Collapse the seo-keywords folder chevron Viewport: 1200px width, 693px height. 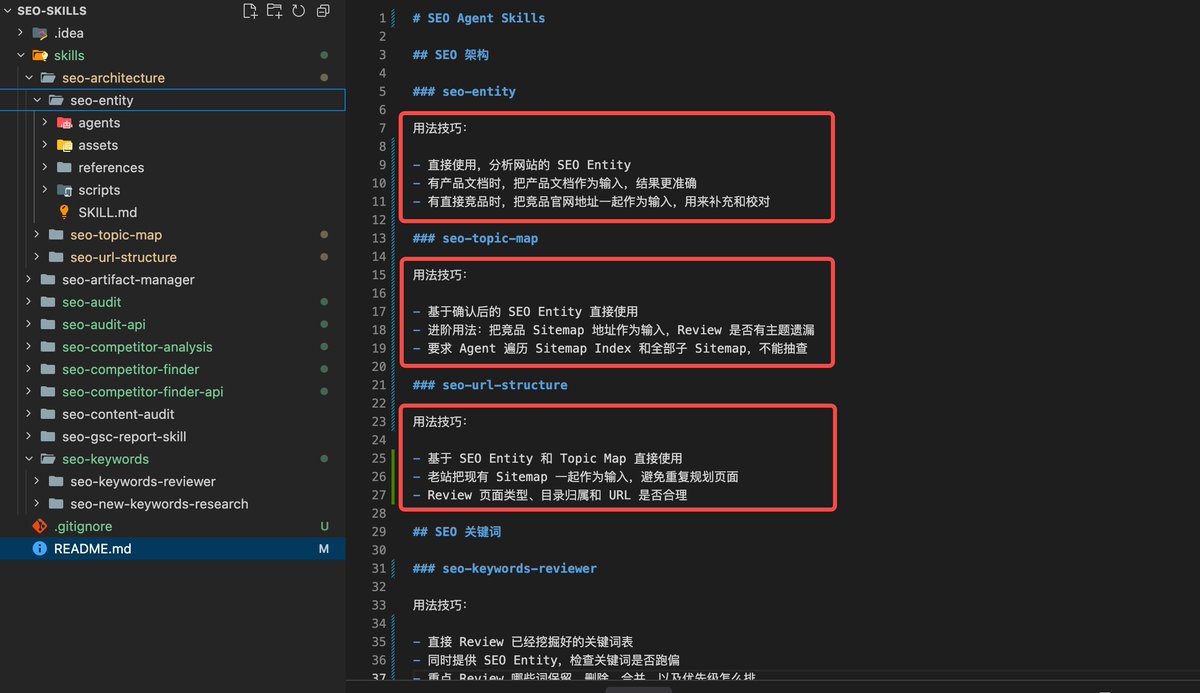[x=28, y=459]
